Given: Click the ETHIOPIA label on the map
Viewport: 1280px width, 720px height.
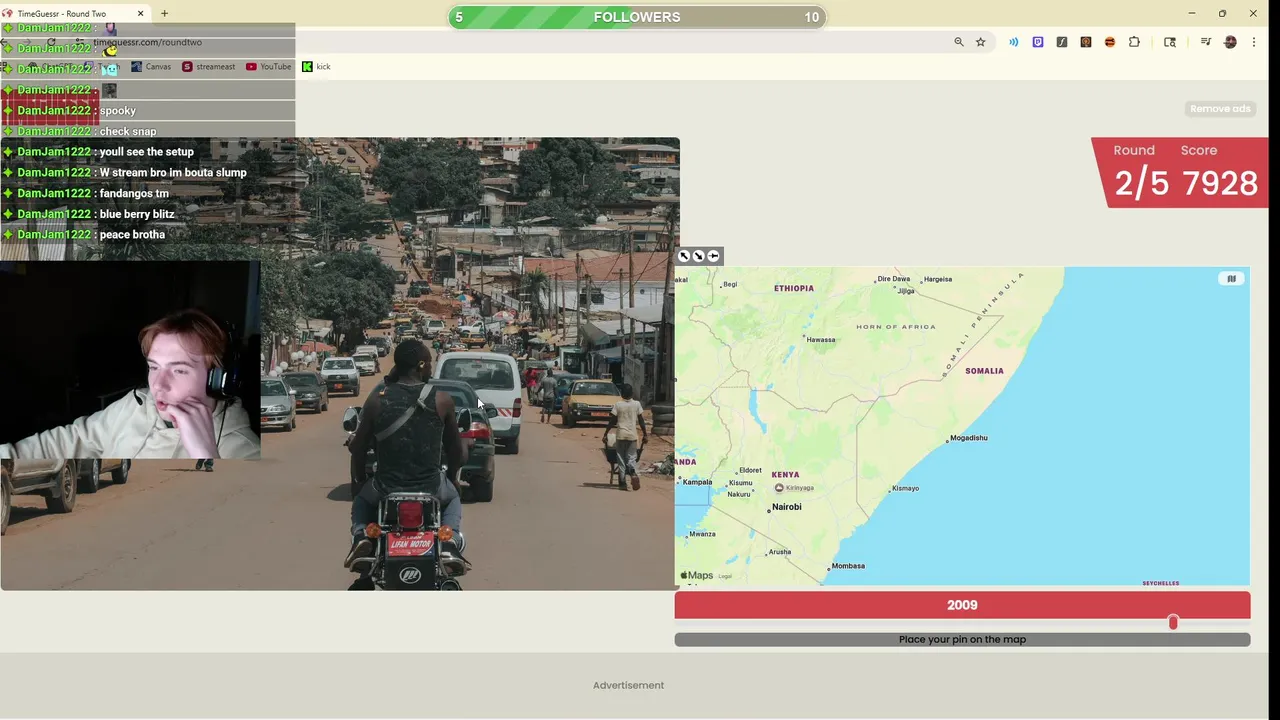Looking at the screenshot, I should coord(794,288).
